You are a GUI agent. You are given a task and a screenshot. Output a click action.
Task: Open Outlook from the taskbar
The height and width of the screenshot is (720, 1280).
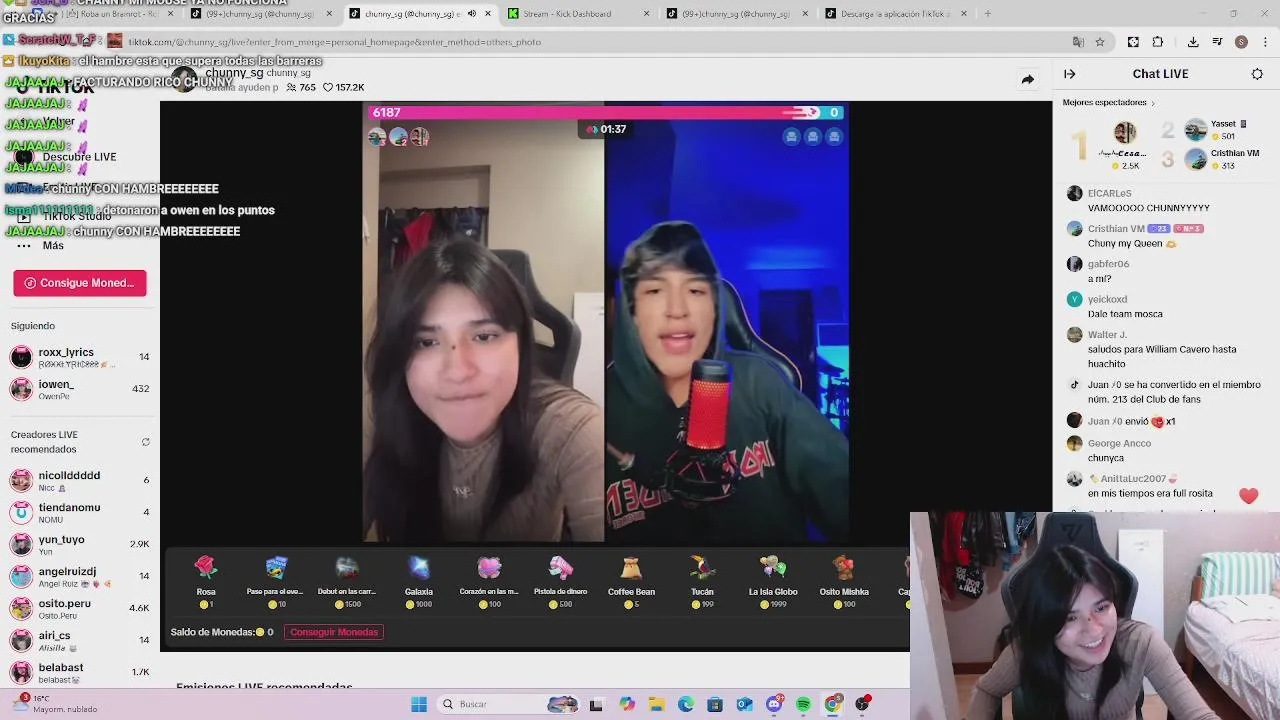[744, 704]
